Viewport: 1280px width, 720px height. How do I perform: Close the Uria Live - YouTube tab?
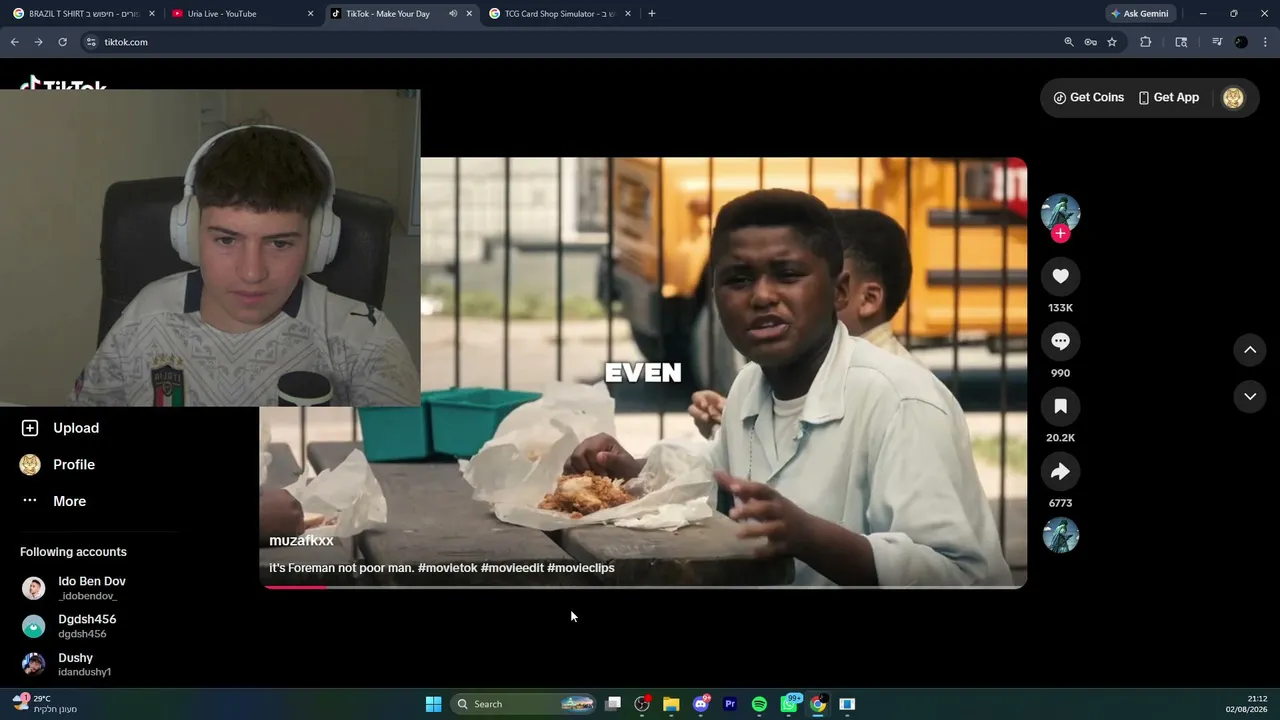tap(310, 14)
